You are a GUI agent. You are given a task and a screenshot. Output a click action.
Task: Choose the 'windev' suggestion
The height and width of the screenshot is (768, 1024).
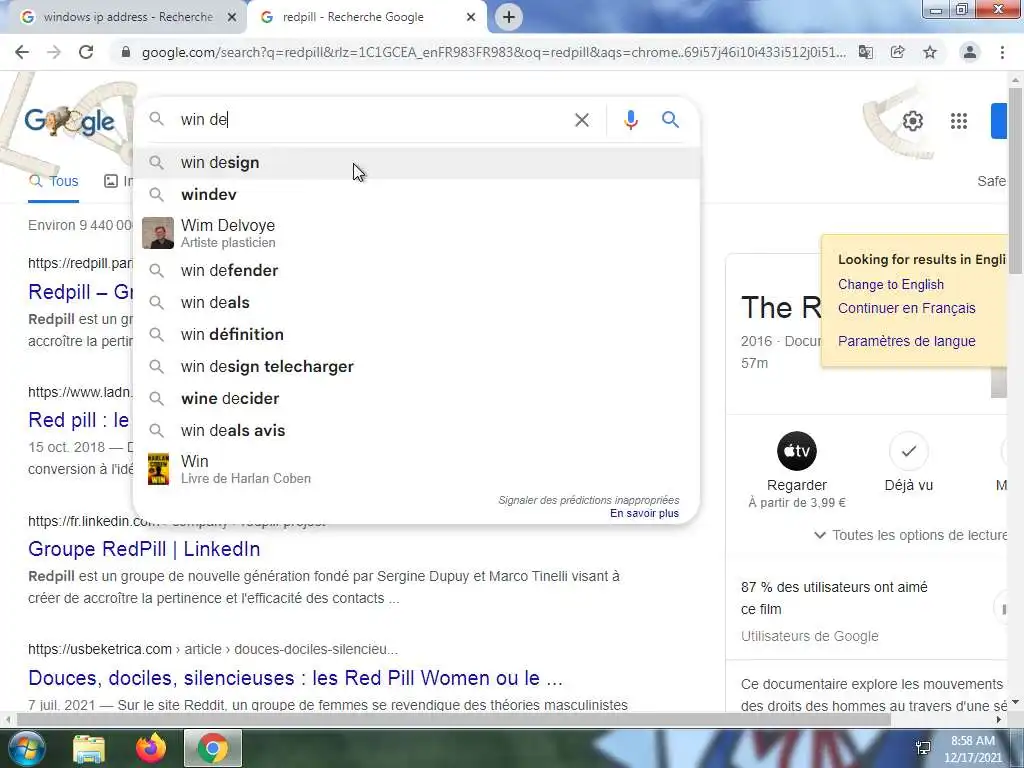(x=416, y=195)
